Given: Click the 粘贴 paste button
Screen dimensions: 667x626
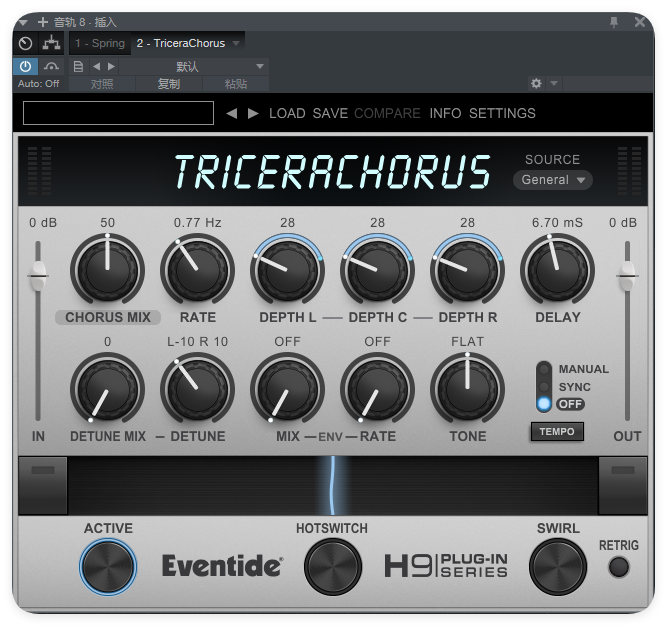Looking at the screenshot, I should 236,84.
